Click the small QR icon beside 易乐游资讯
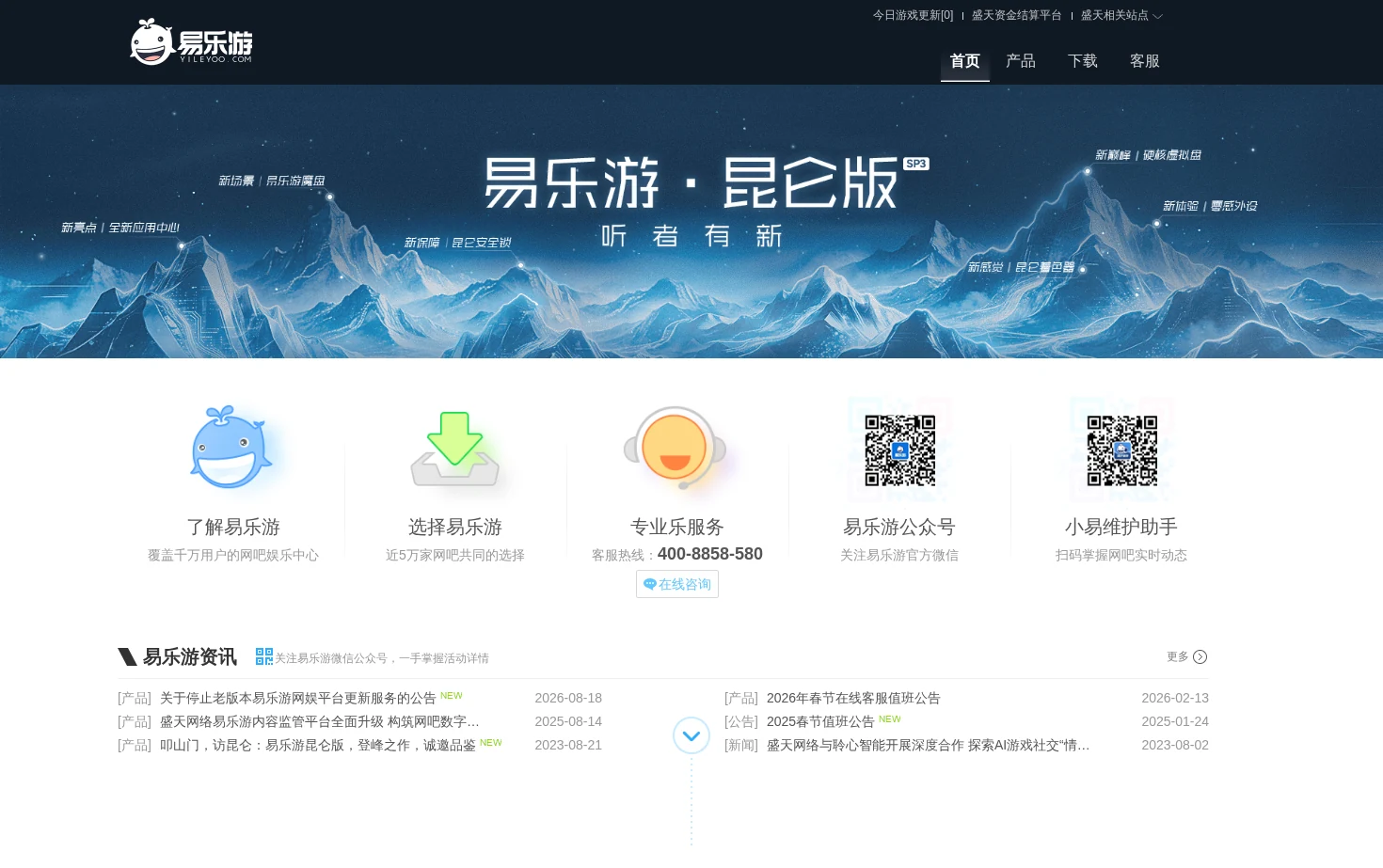 (264, 656)
